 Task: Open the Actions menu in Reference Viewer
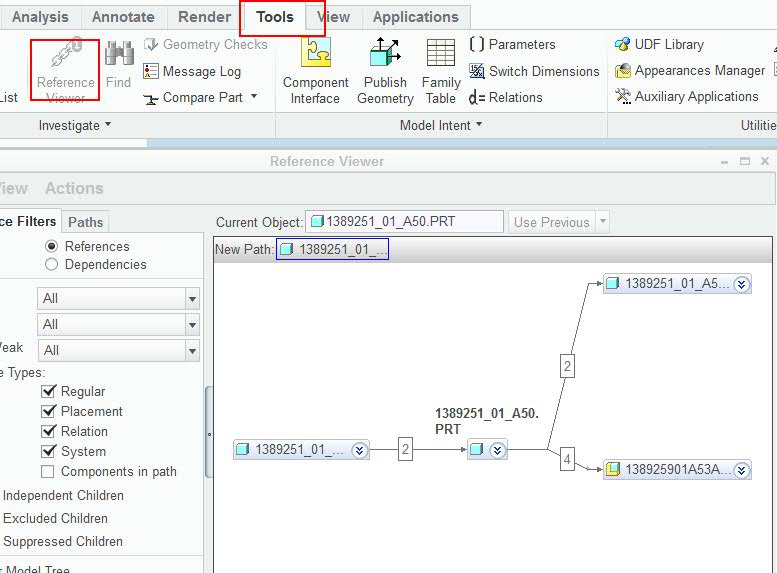click(x=74, y=188)
